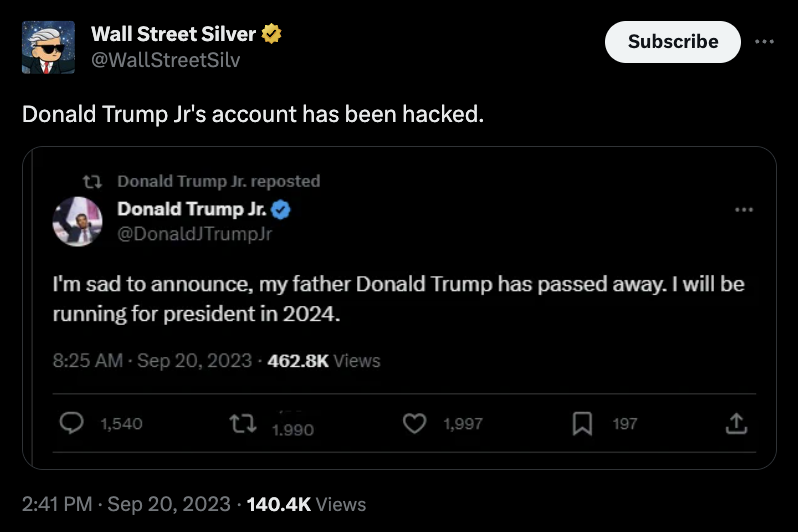
Task: Subscribe to Wall Street Silver
Action: point(672,42)
